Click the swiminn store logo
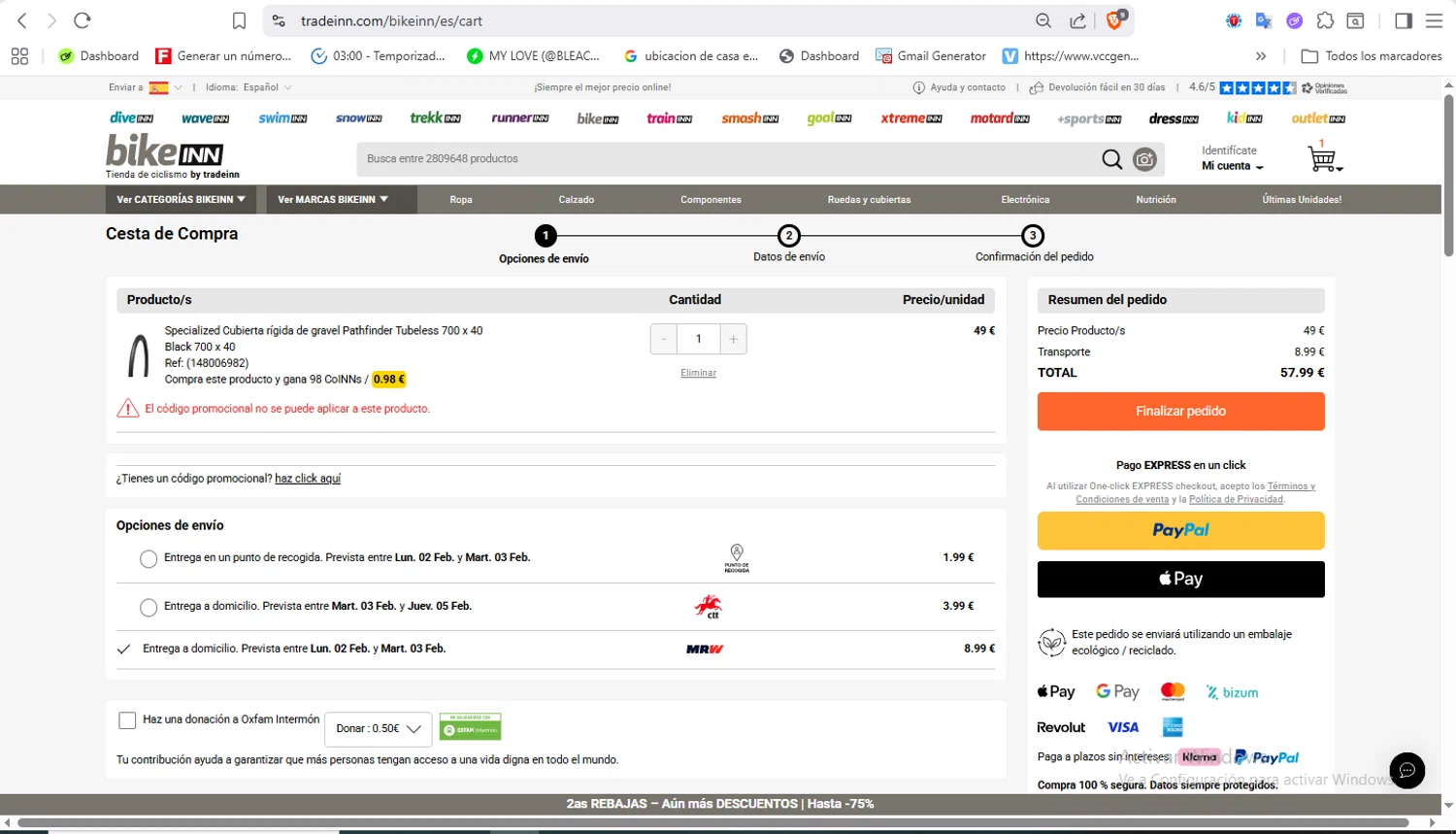The height and width of the screenshot is (834, 1456). click(282, 118)
